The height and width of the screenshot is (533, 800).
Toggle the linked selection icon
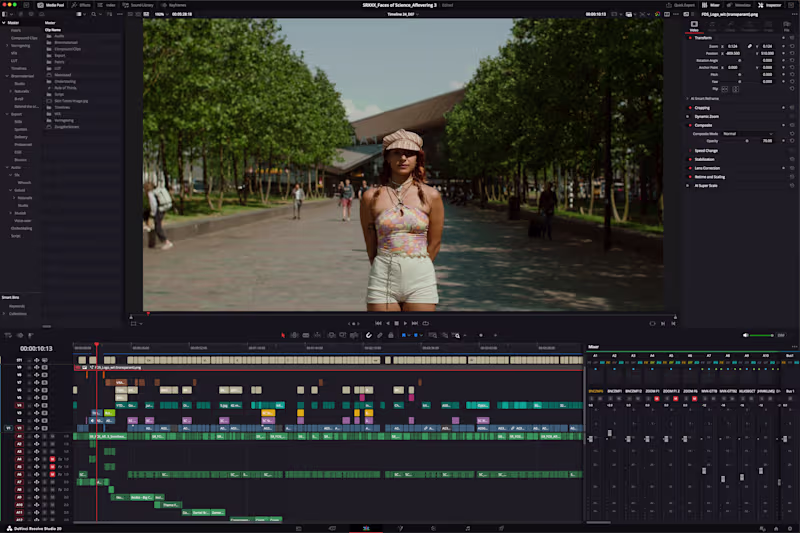(x=380, y=336)
